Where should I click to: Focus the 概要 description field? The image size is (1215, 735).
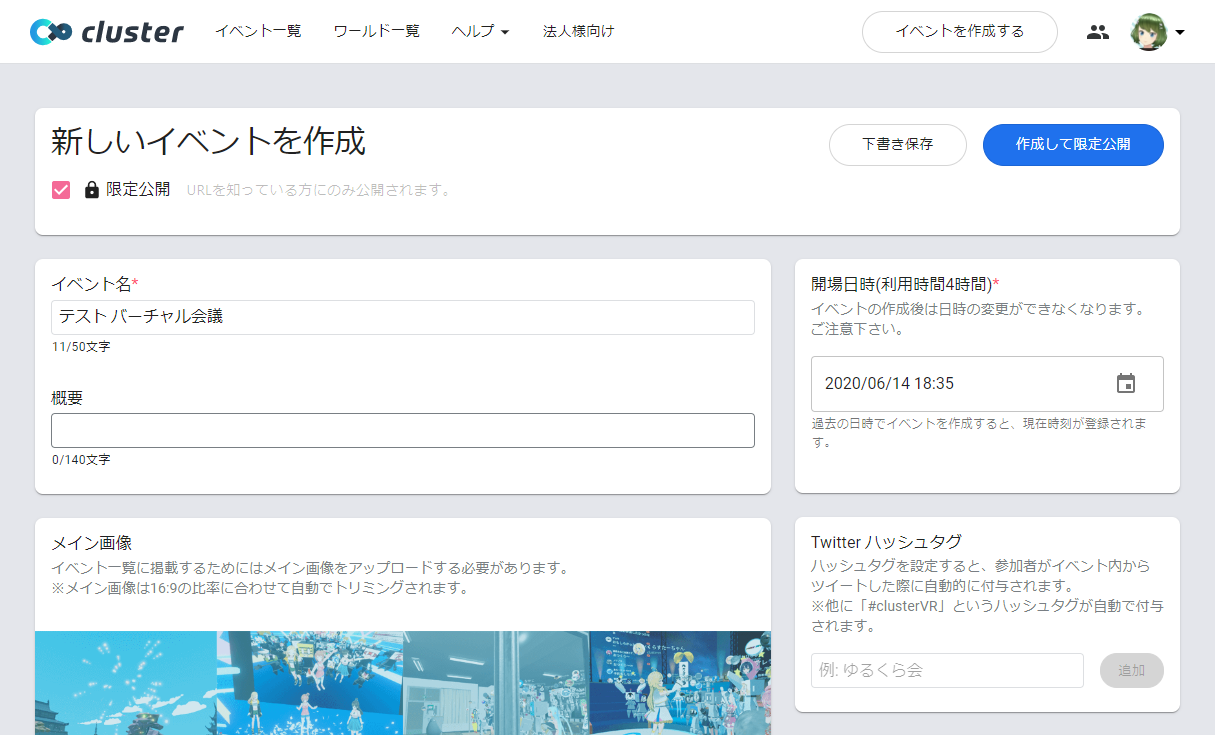[x=403, y=430]
